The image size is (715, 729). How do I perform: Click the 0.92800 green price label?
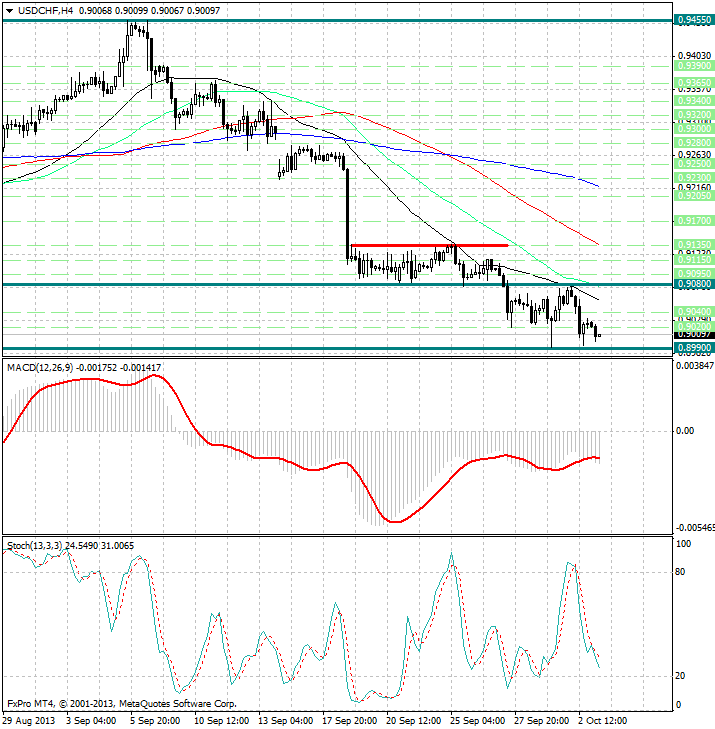(694, 142)
